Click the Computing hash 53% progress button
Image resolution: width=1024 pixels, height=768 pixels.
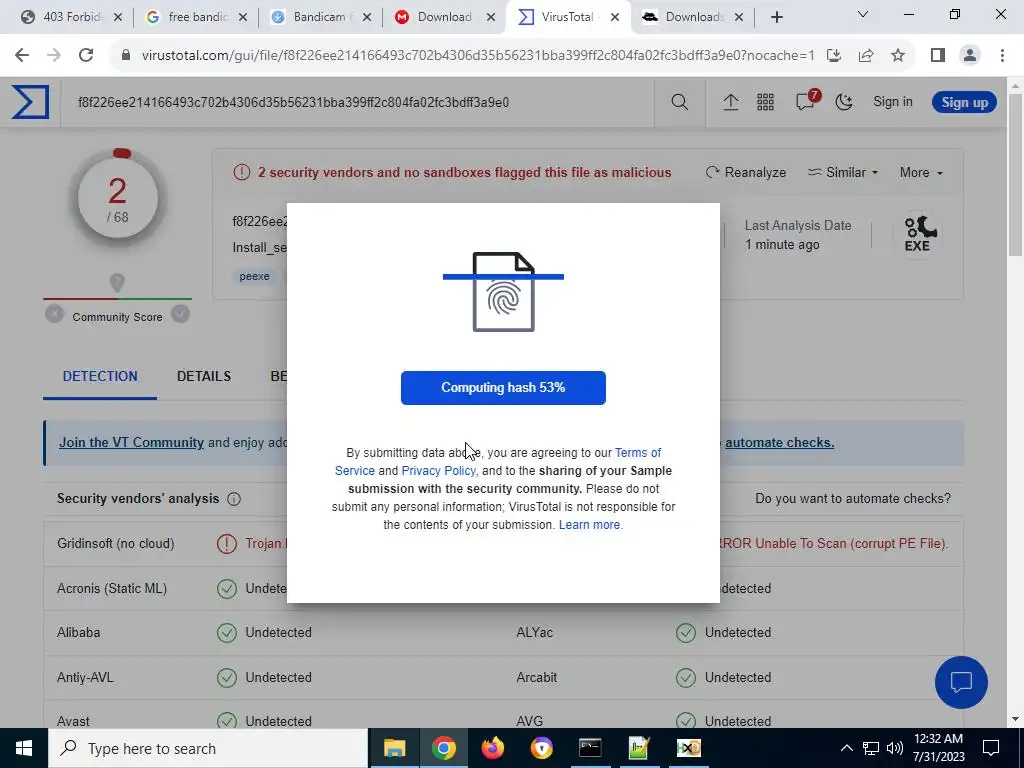(x=503, y=388)
